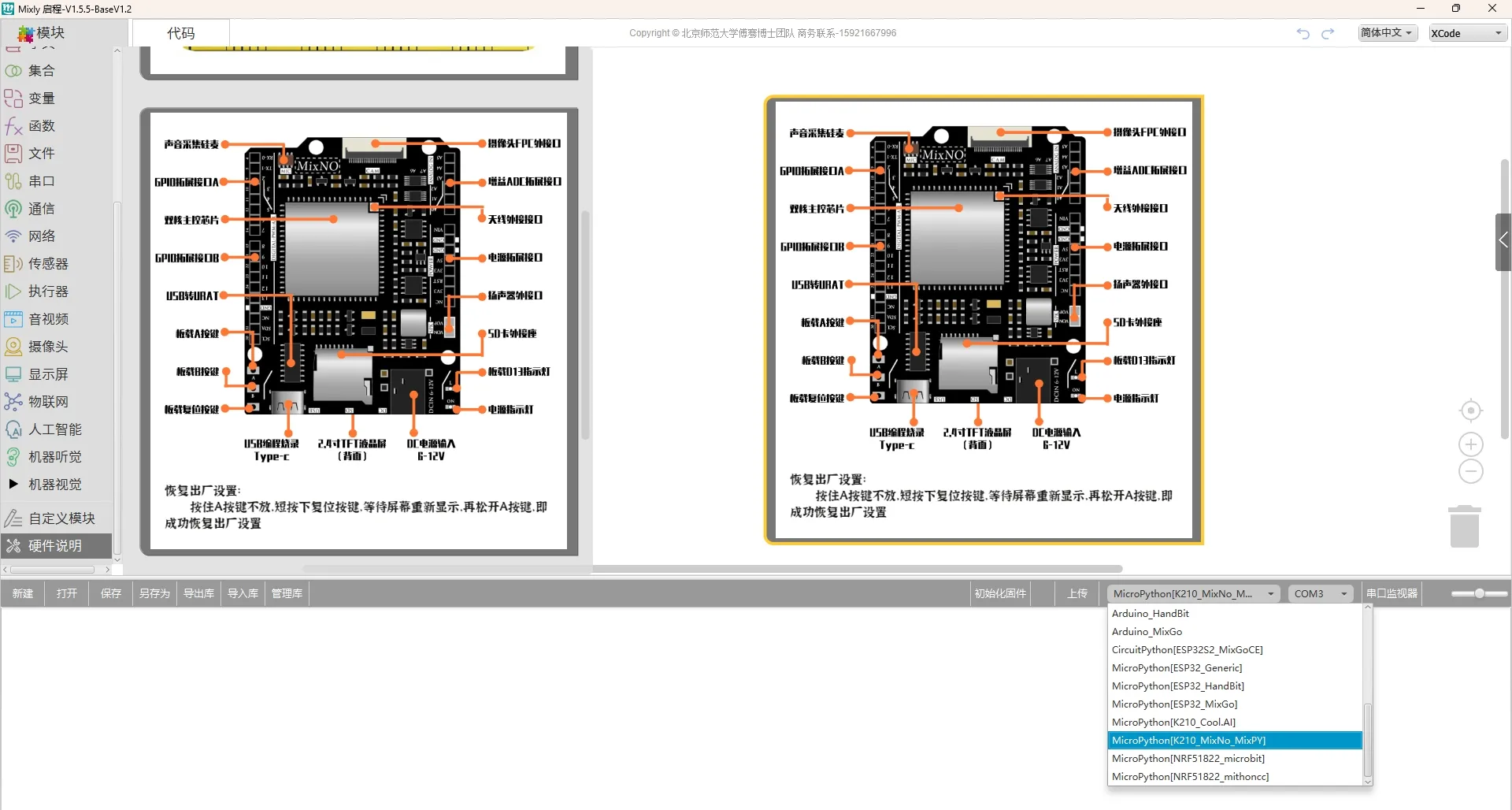Expand the 机器视觉 tree category

[x=13, y=484]
